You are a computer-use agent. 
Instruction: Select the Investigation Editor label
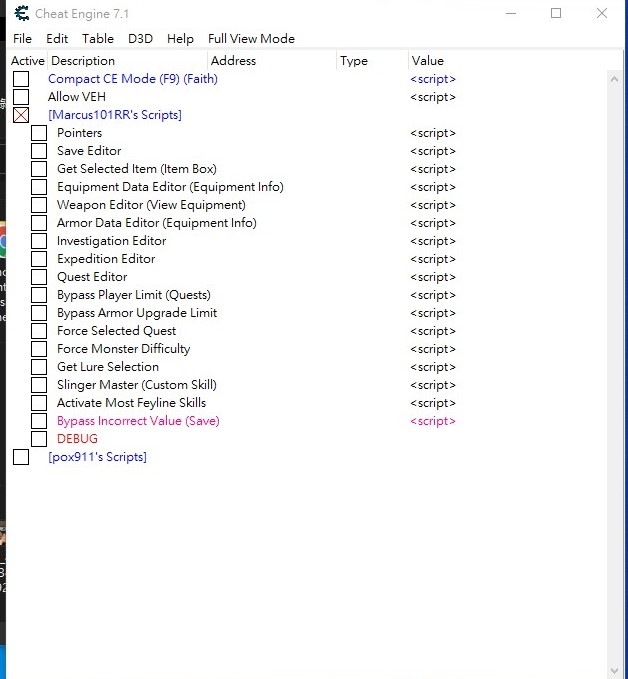(x=111, y=241)
